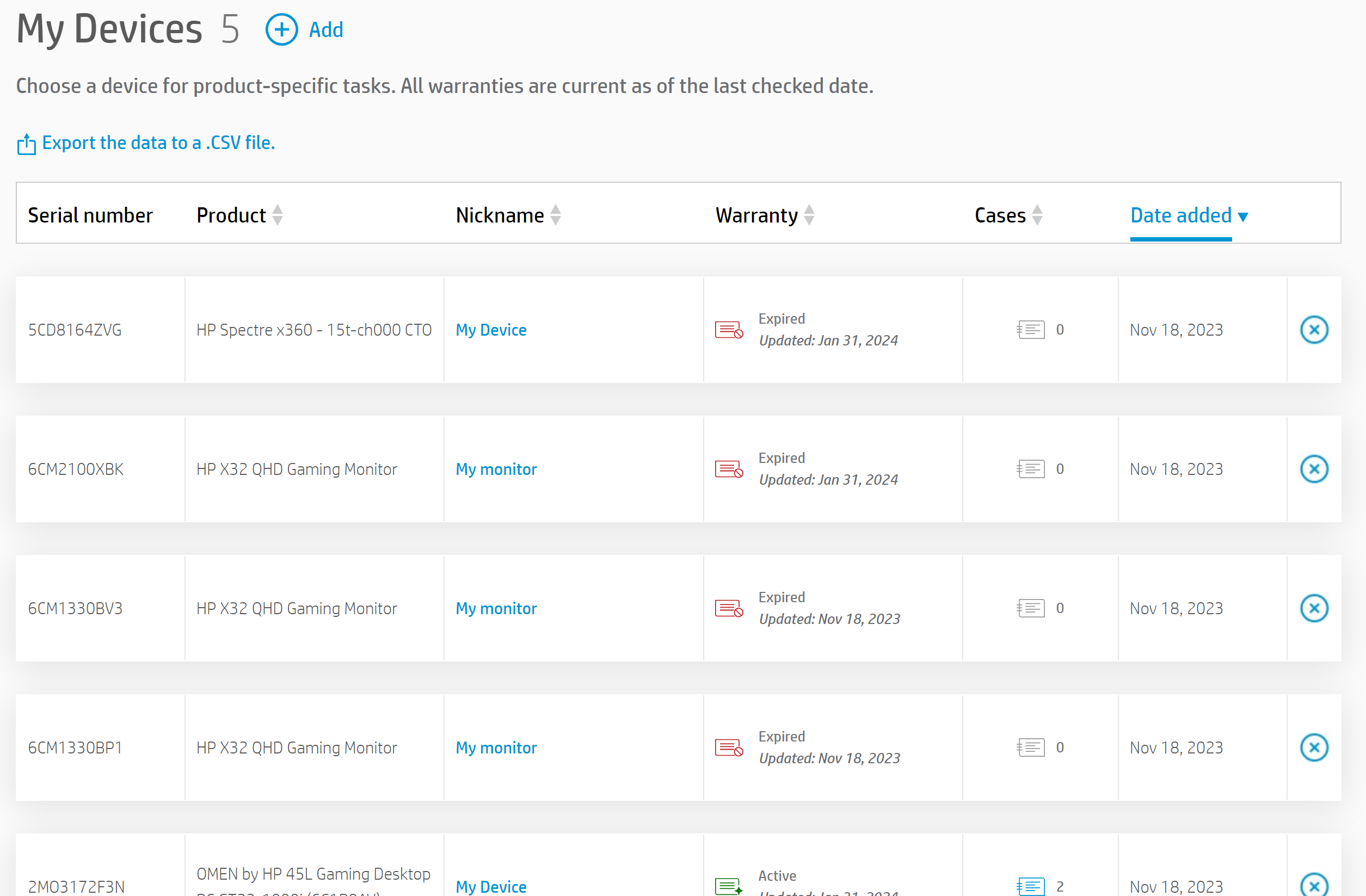Viewport: 1366px width, 896px height.
Task: Click expired warranty icon for 6CM1330BV3
Action: click(729, 608)
